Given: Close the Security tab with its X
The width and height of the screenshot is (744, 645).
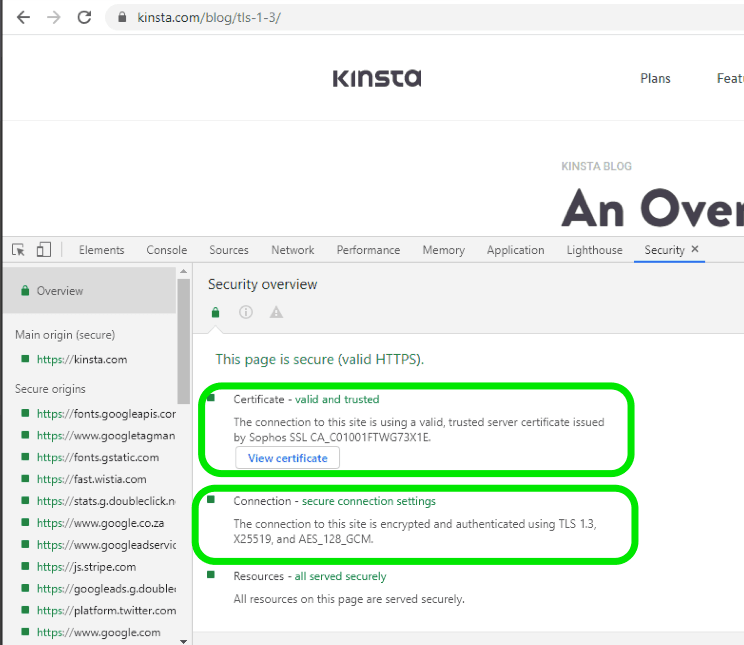Looking at the screenshot, I should click(695, 249).
